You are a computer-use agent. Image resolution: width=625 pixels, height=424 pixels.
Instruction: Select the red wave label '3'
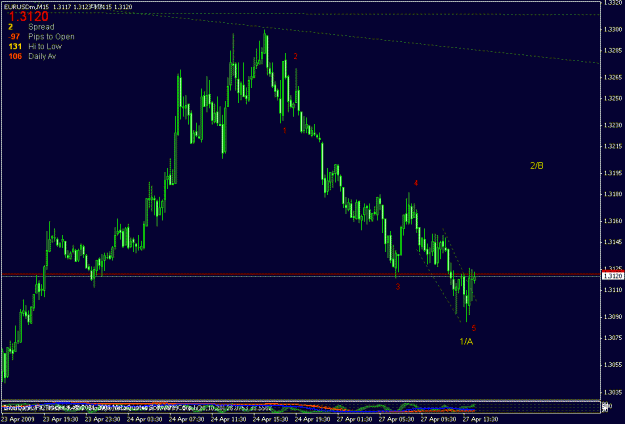coord(398,287)
